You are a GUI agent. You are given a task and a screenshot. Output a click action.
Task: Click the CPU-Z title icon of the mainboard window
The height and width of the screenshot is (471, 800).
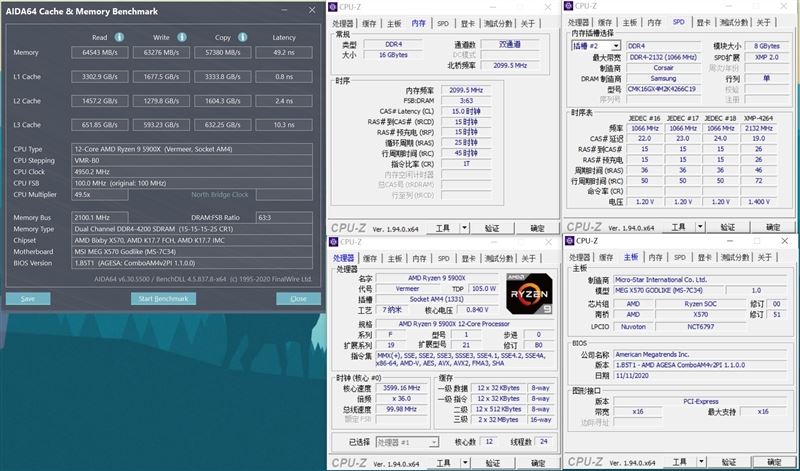click(569, 240)
